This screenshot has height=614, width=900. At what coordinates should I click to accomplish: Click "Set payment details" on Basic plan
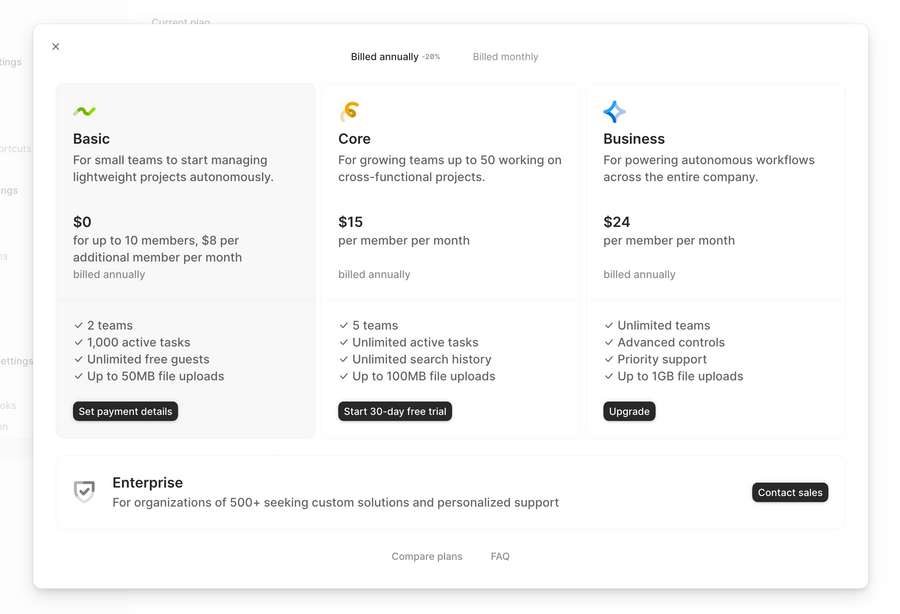[125, 411]
